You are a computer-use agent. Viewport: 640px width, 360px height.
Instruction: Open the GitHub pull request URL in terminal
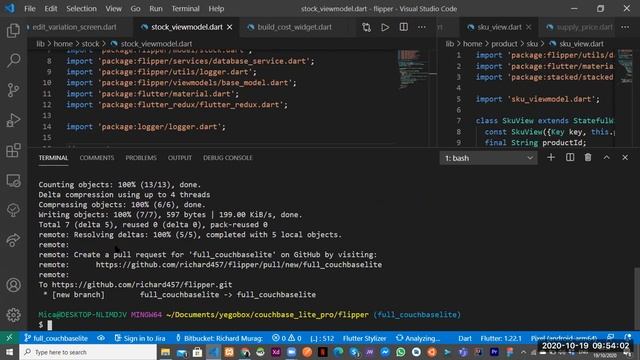(239, 264)
